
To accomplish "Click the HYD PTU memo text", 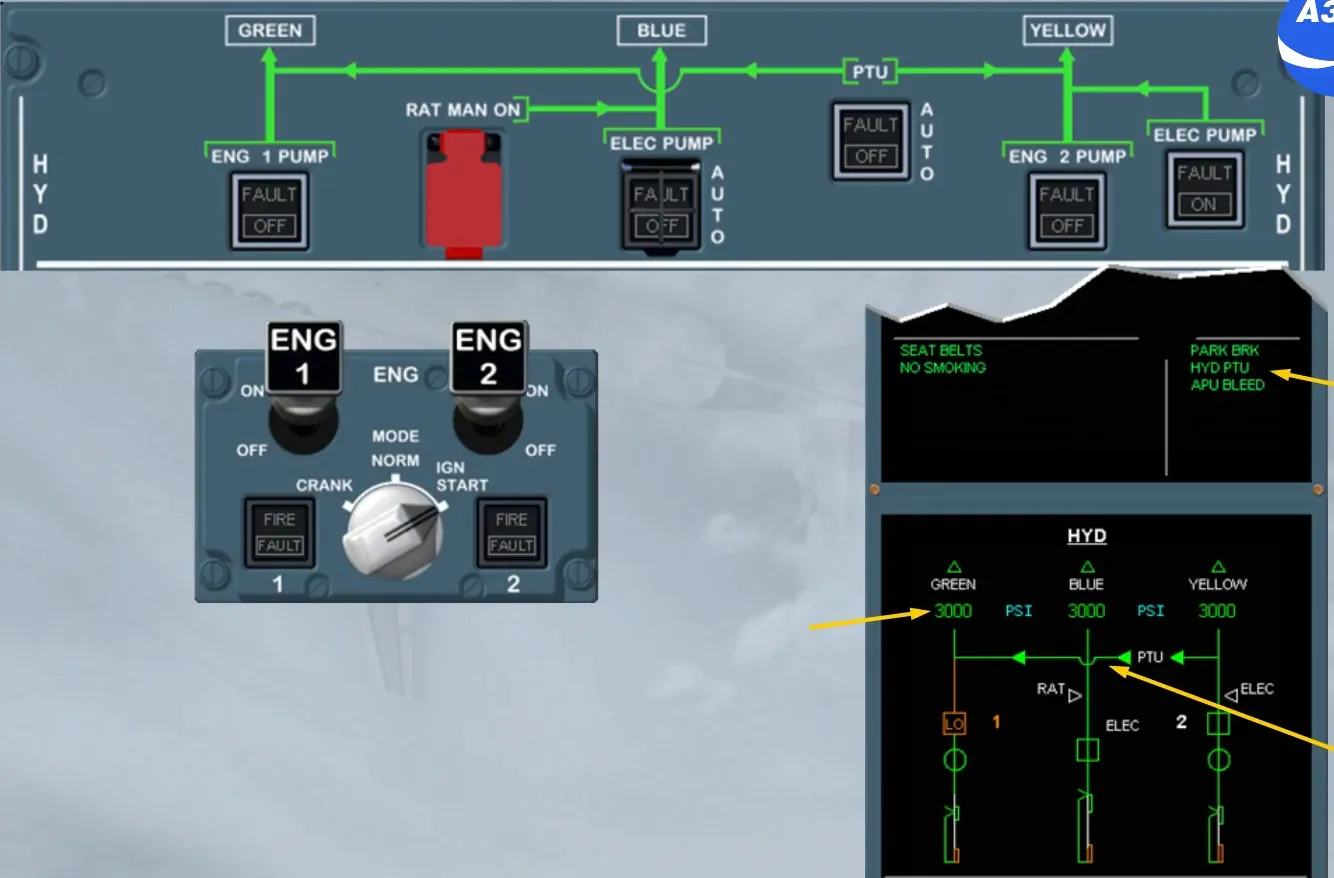I will pos(1219,368).
